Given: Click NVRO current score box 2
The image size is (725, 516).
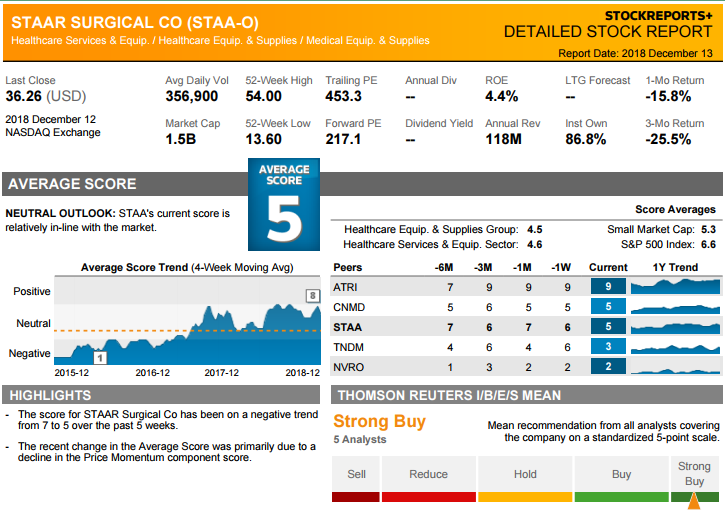Looking at the screenshot, I should 608,366.
